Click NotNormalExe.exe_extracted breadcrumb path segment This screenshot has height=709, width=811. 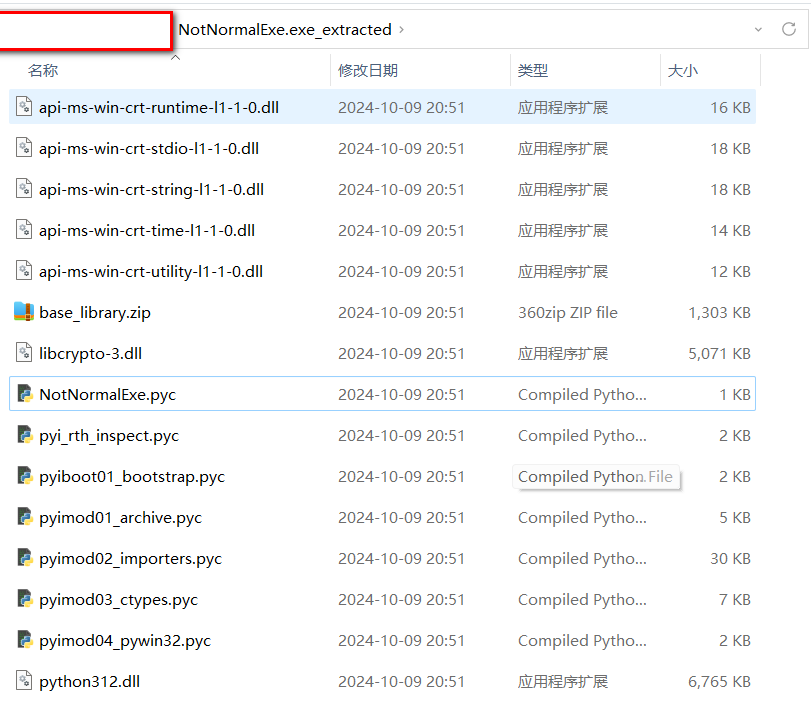coord(284,30)
